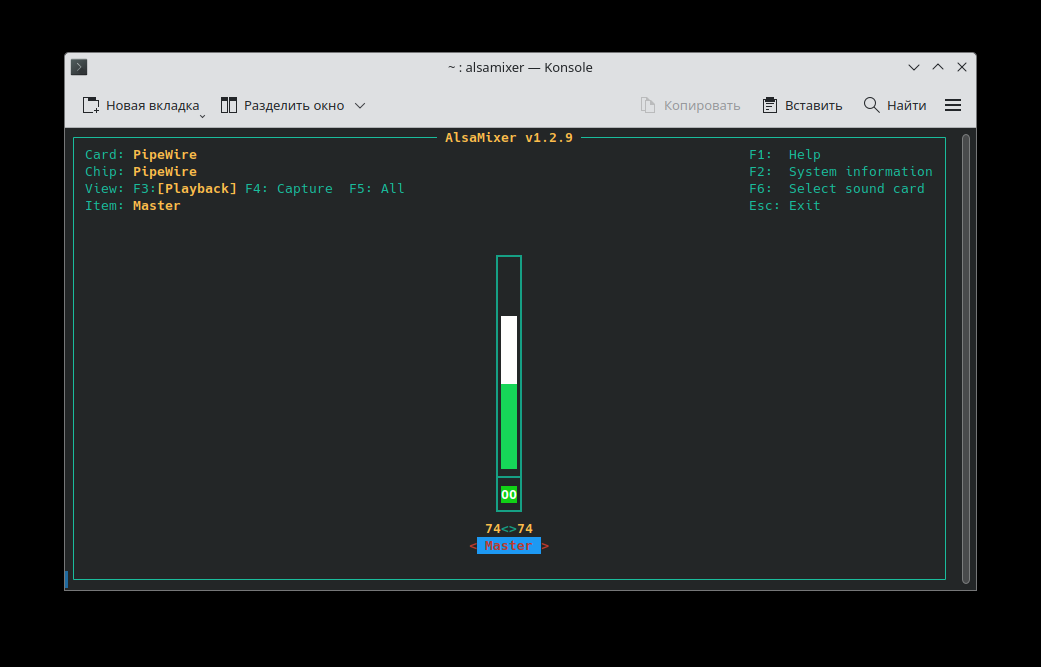Click the F5: All view option
This screenshot has width=1041, height=667.
[x=376, y=188]
